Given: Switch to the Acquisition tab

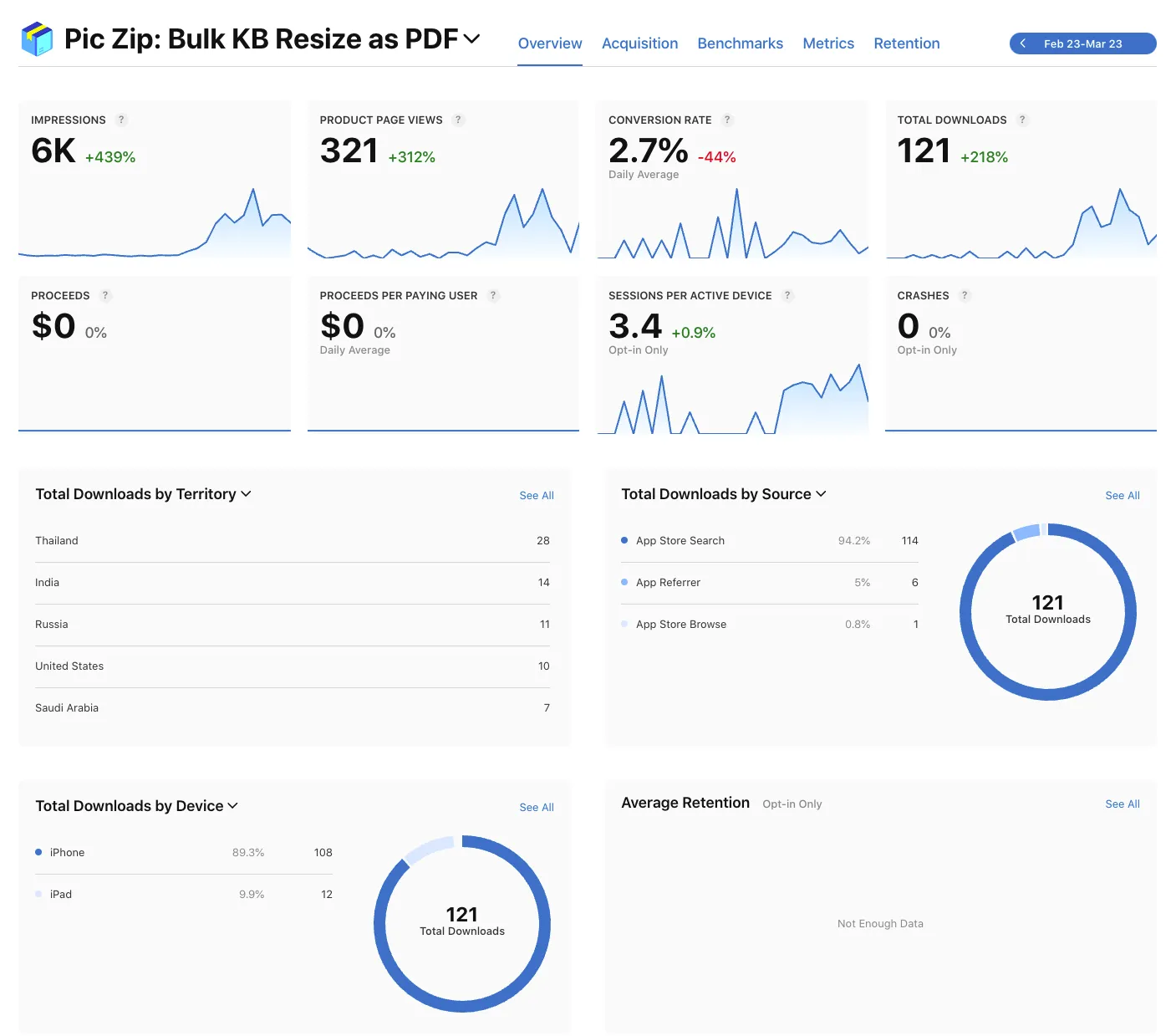Looking at the screenshot, I should click(x=639, y=43).
